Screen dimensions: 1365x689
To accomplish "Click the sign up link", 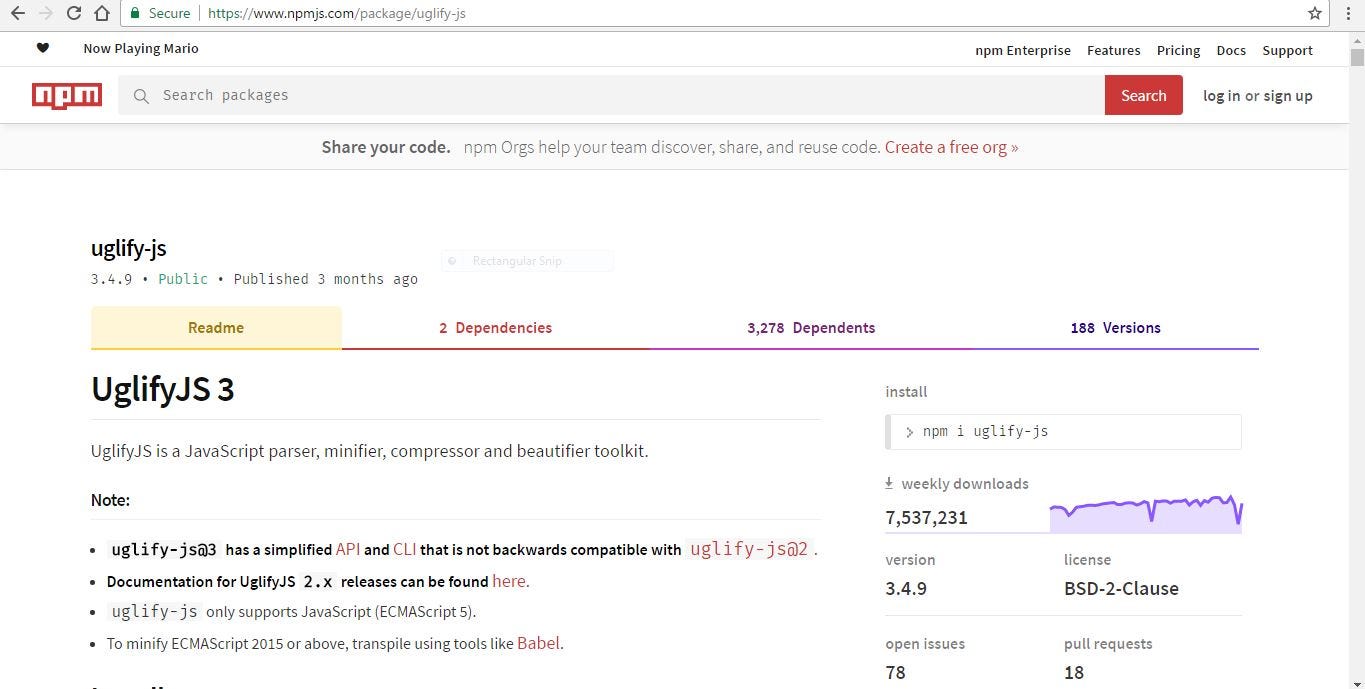I will 1288,96.
